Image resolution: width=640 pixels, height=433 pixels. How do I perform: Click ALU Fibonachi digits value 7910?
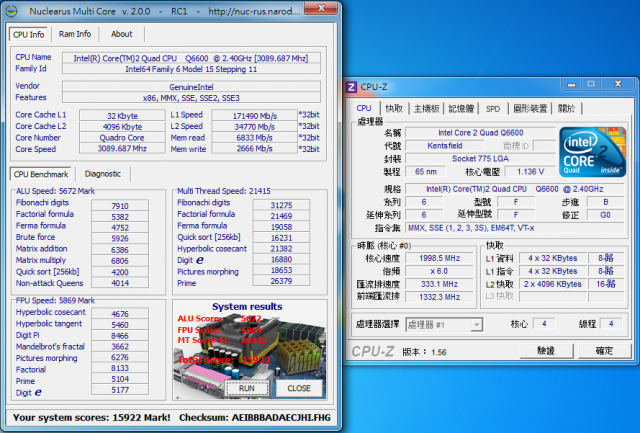coord(120,206)
